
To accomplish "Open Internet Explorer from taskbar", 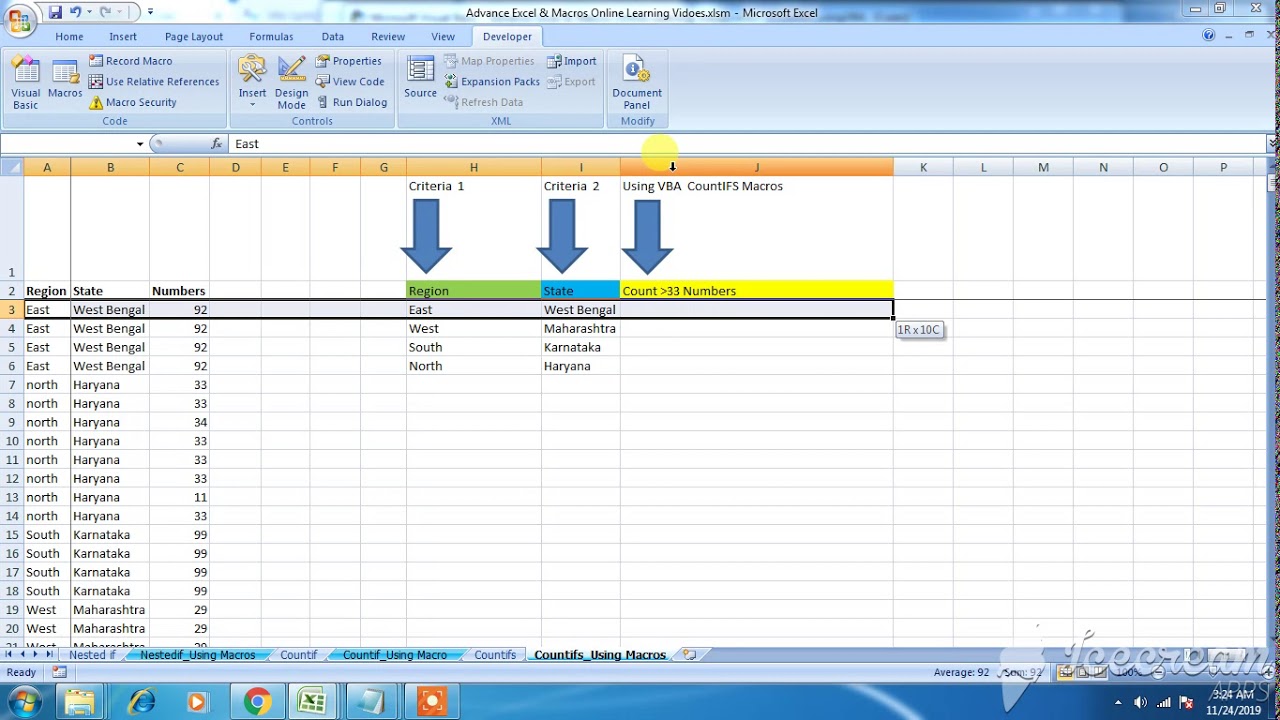I will pyautogui.click(x=141, y=702).
